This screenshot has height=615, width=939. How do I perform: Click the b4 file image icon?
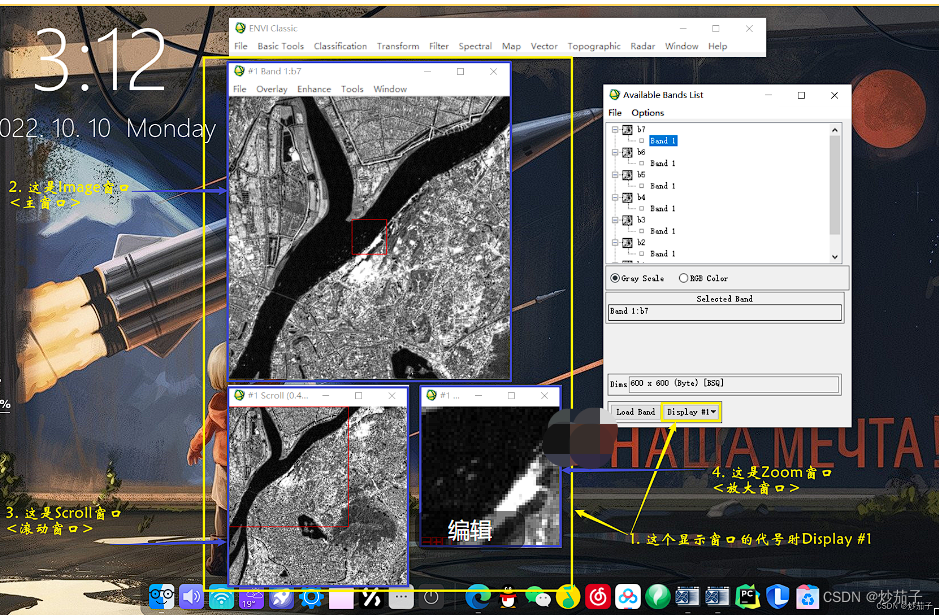pos(627,197)
